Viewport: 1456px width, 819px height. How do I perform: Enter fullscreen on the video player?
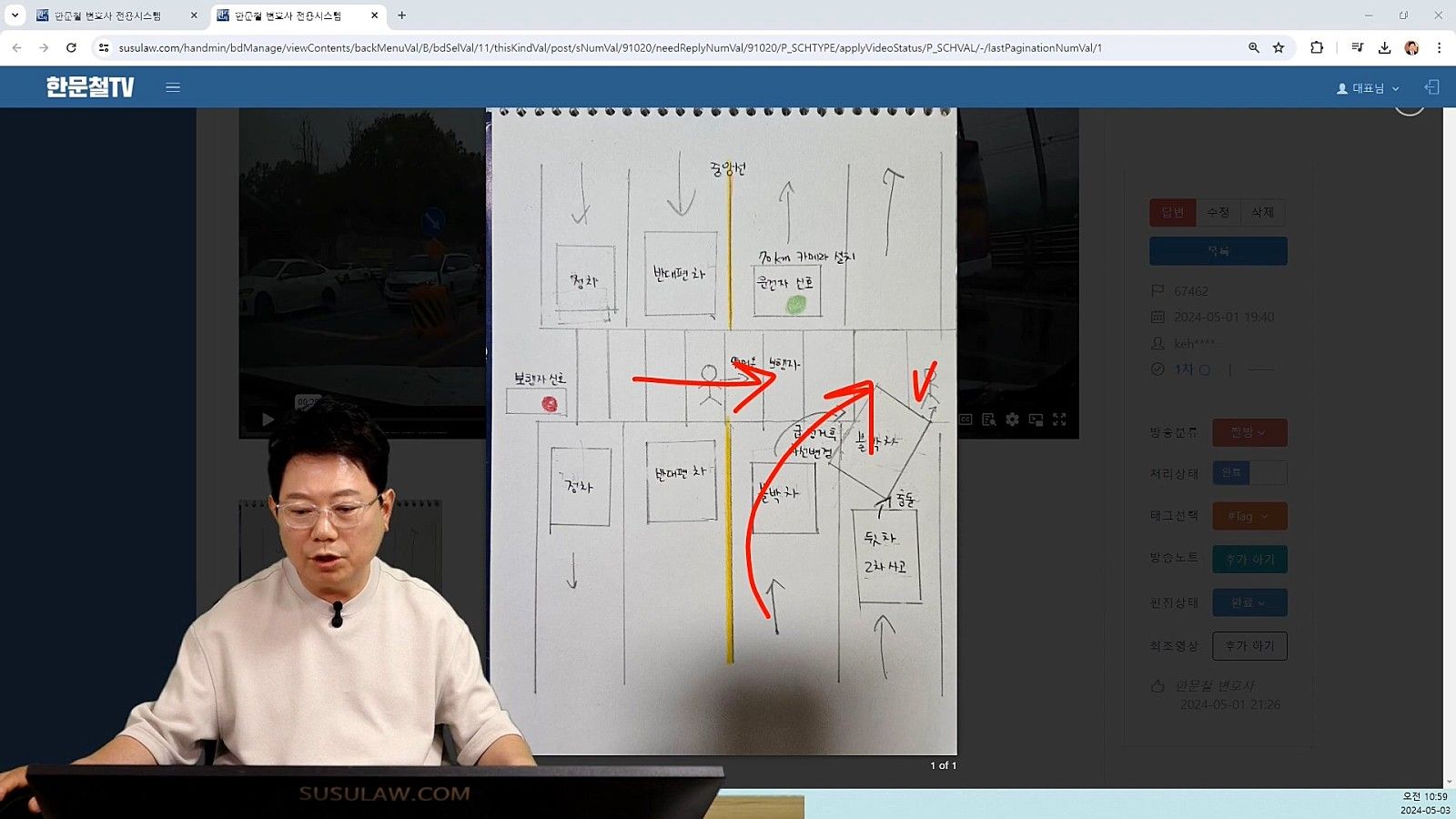pyautogui.click(x=1058, y=420)
